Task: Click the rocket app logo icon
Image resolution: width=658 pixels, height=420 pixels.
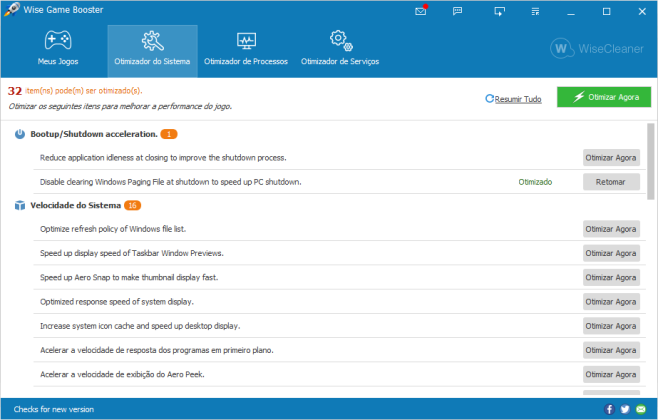Action: click(x=11, y=9)
